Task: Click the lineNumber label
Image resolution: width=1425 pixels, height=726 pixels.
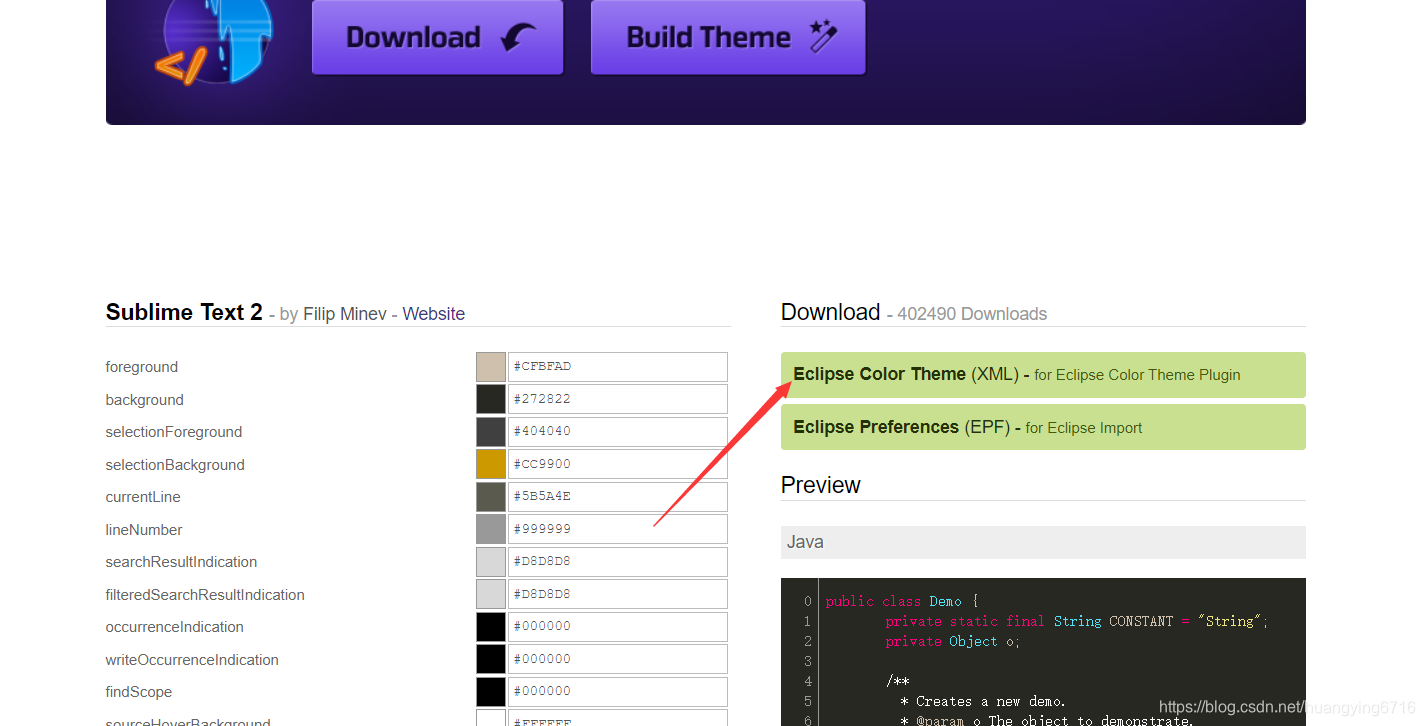Action: coord(144,530)
